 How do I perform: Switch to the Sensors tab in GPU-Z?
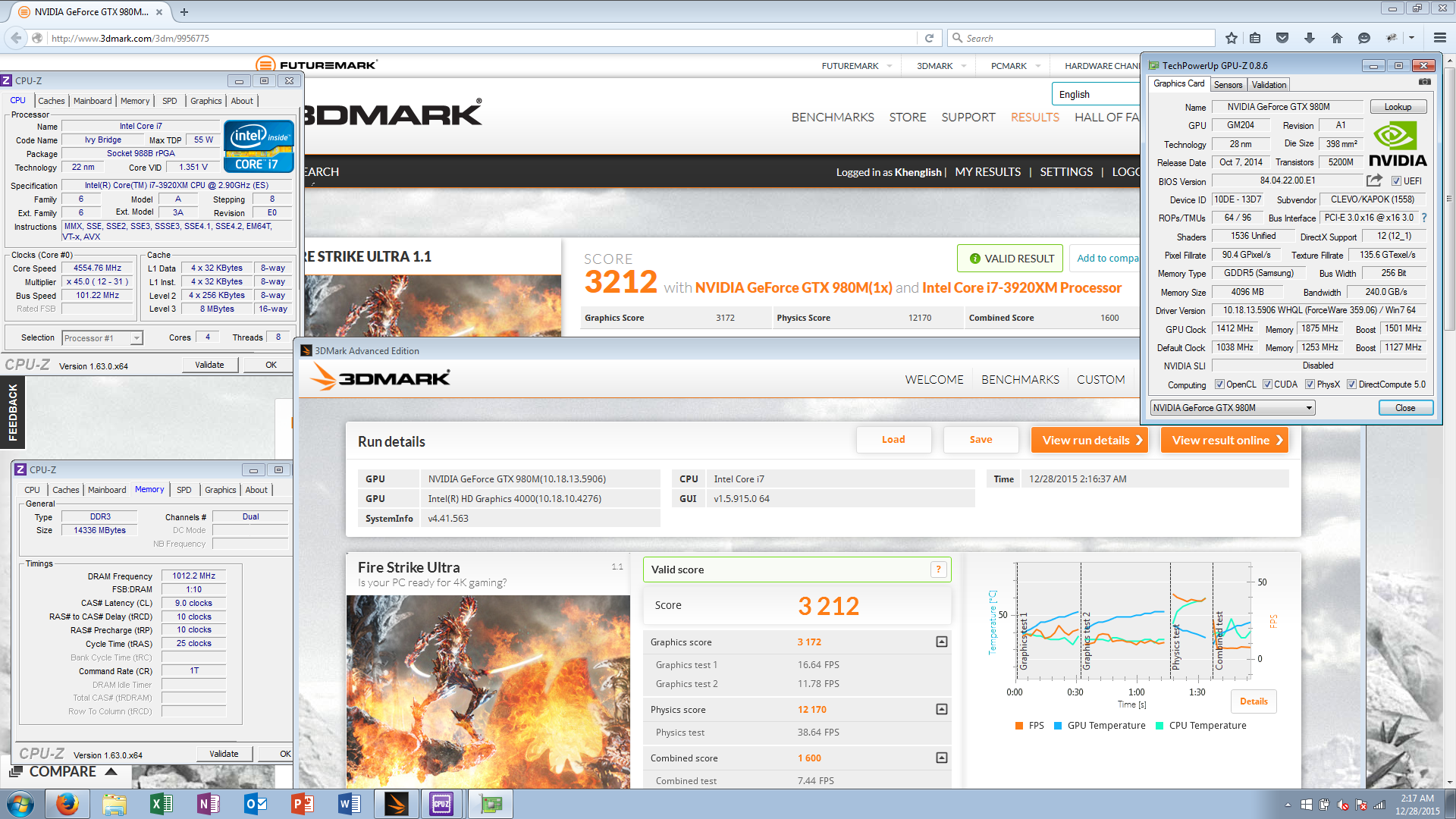point(1228,85)
